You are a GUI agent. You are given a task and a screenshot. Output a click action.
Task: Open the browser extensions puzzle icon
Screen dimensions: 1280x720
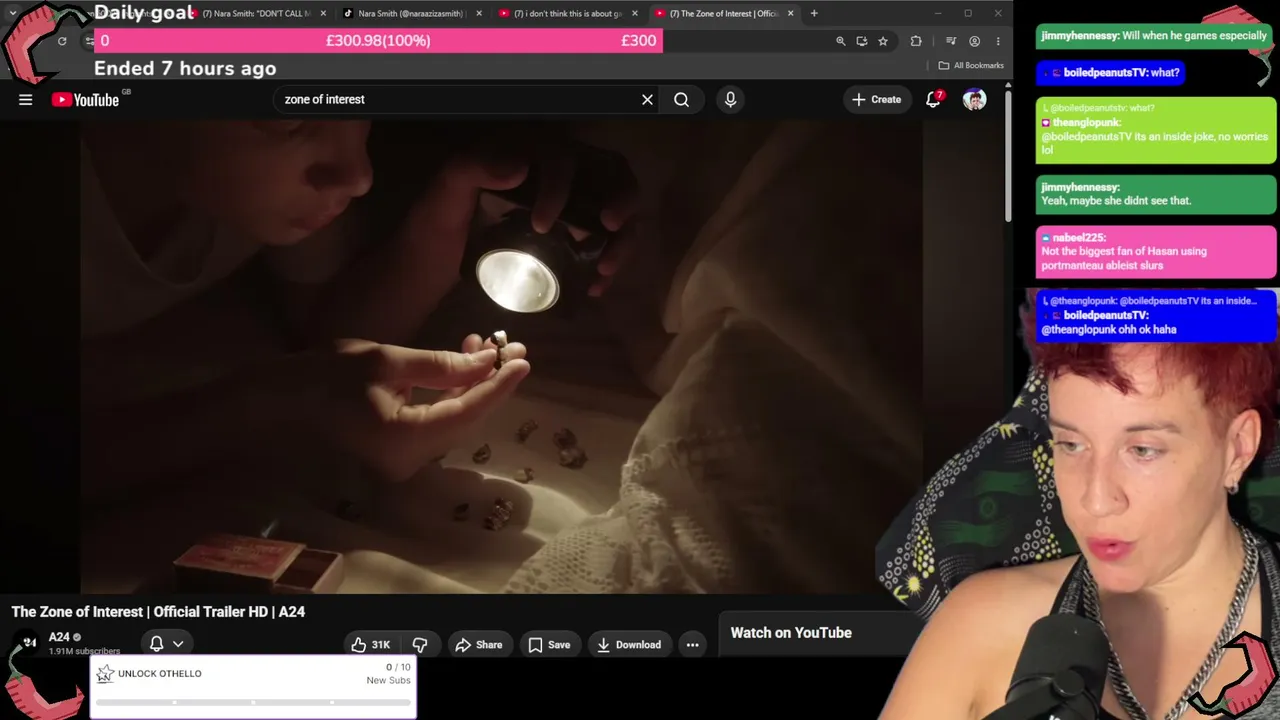[916, 41]
